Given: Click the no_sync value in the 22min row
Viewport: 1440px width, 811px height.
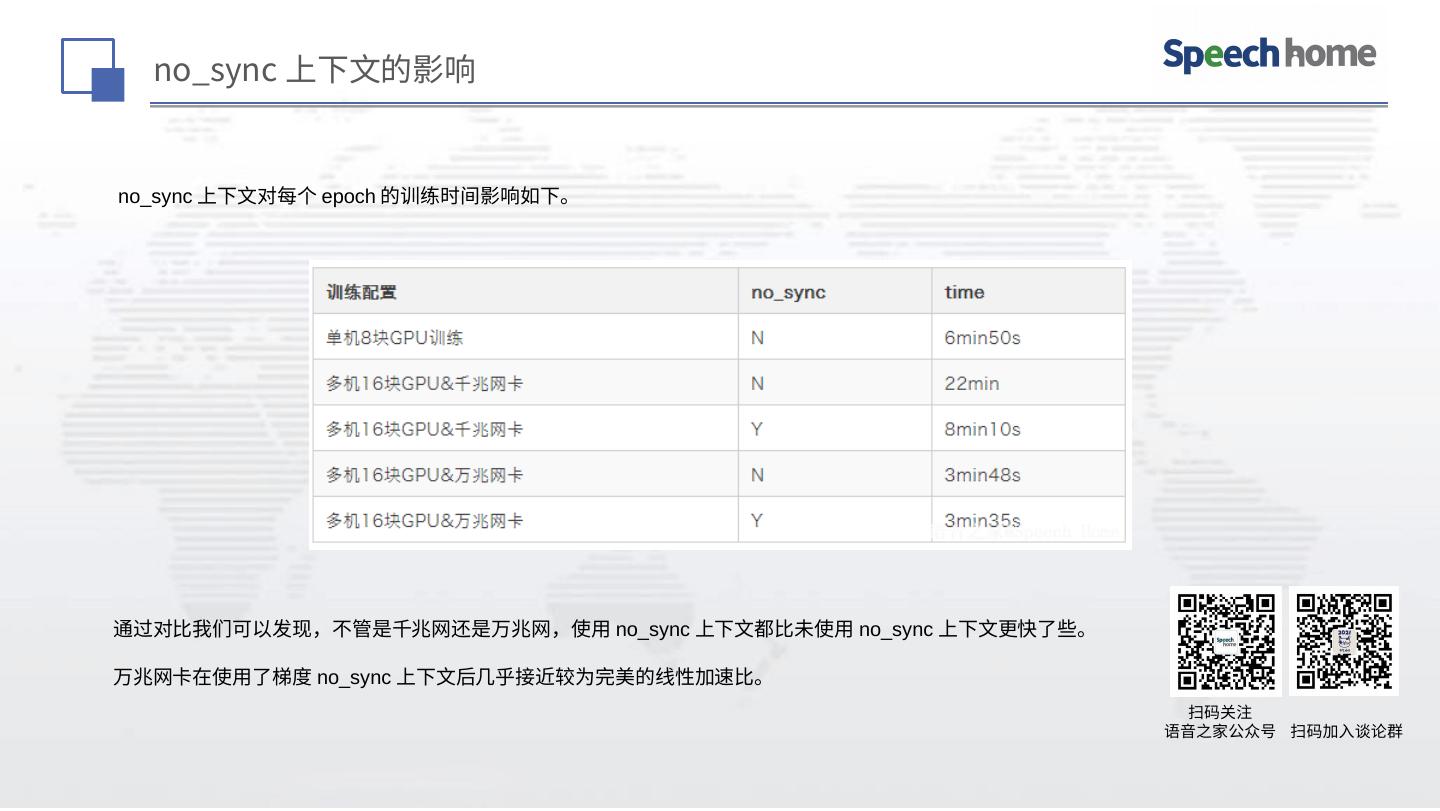Looking at the screenshot, I should click(x=757, y=384).
